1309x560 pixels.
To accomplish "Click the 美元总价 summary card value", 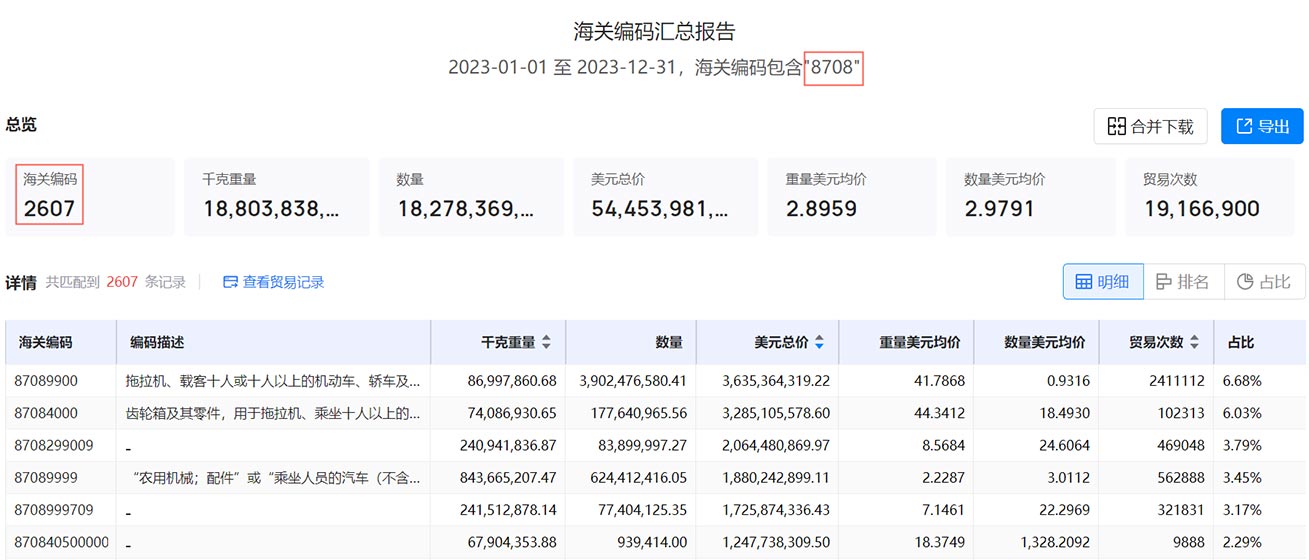I will coord(659,209).
